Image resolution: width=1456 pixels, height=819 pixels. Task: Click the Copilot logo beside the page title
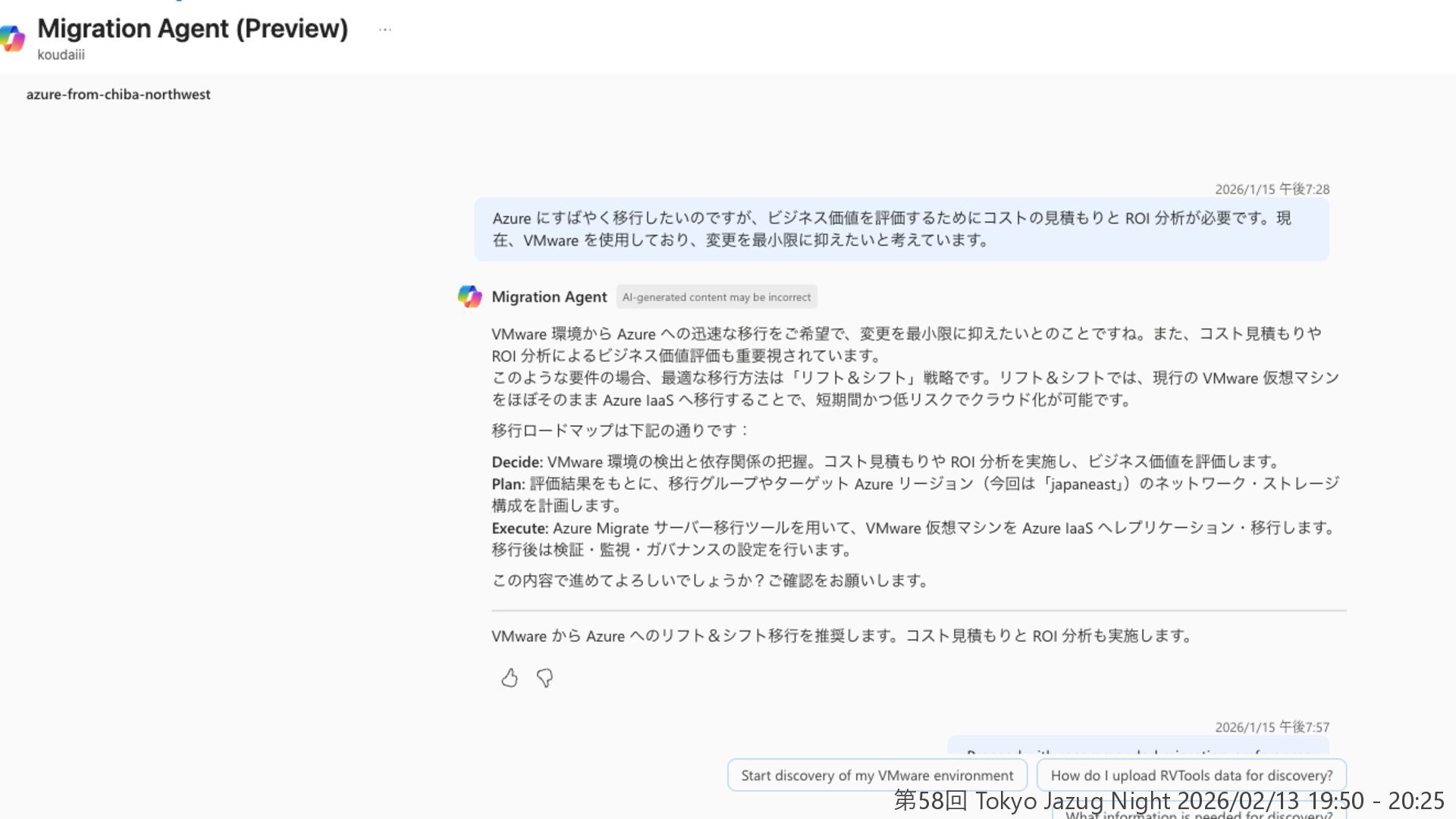pos(13,38)
